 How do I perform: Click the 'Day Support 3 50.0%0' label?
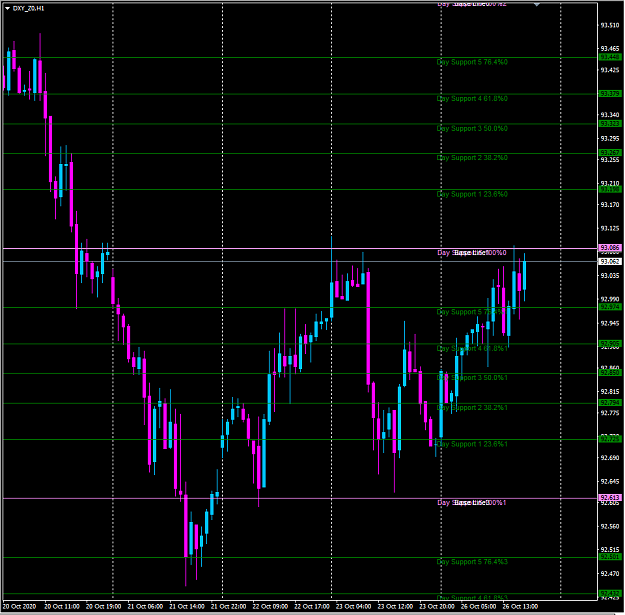coord(472,128)
